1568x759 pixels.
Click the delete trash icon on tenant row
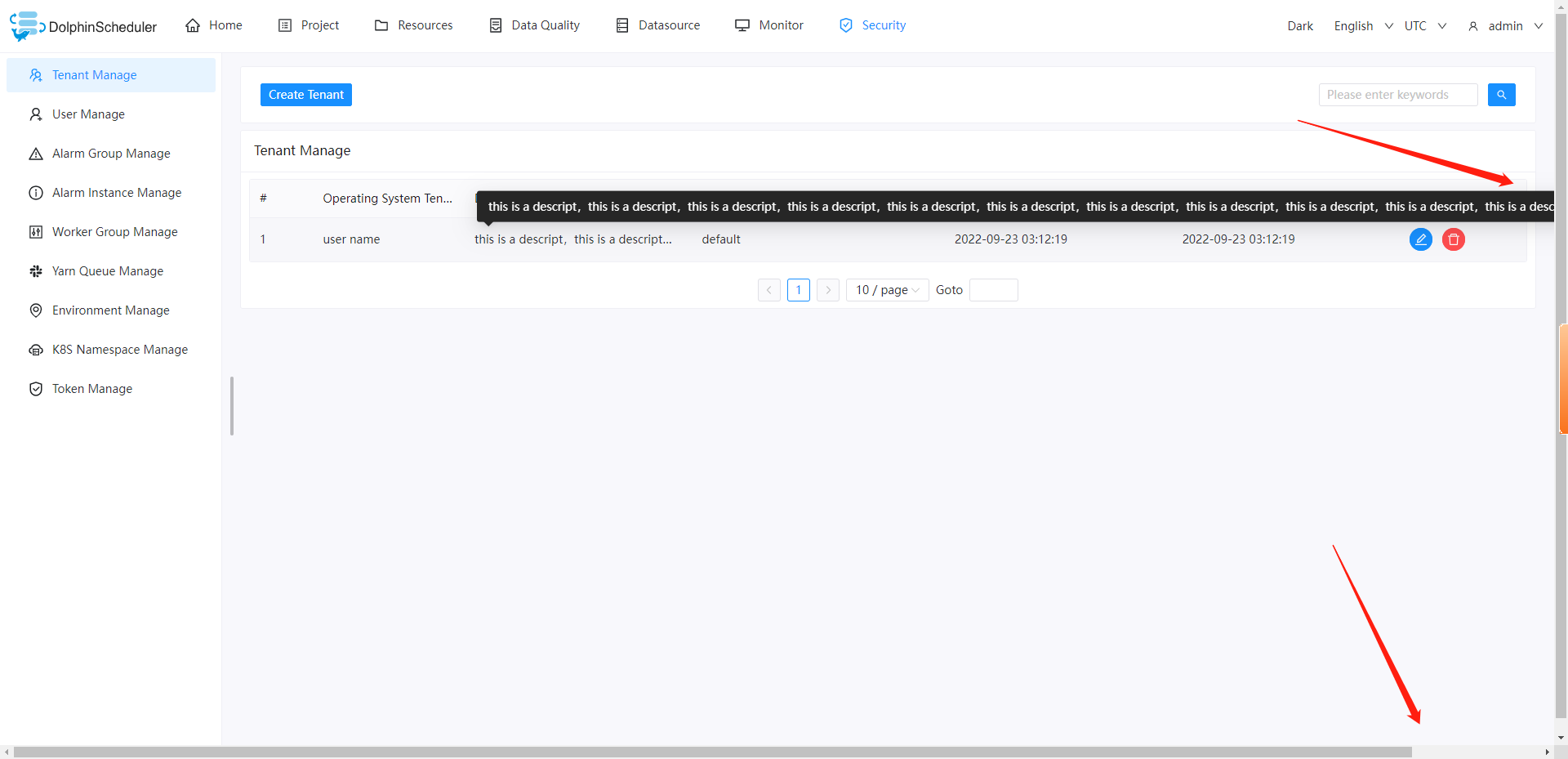pyautogui.click(x=1454, y=239)
